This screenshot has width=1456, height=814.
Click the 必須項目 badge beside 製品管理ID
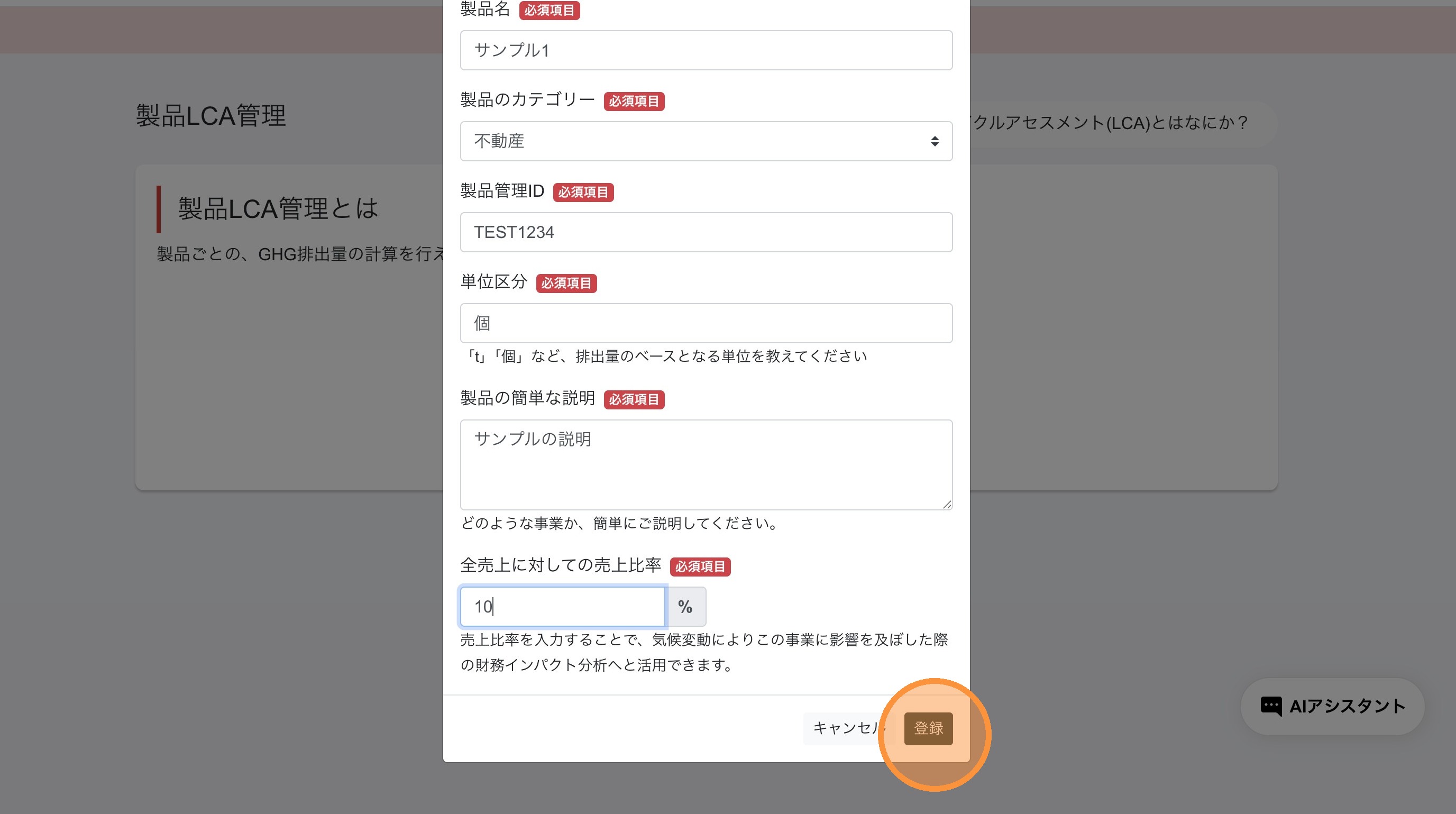click(583, 192)
